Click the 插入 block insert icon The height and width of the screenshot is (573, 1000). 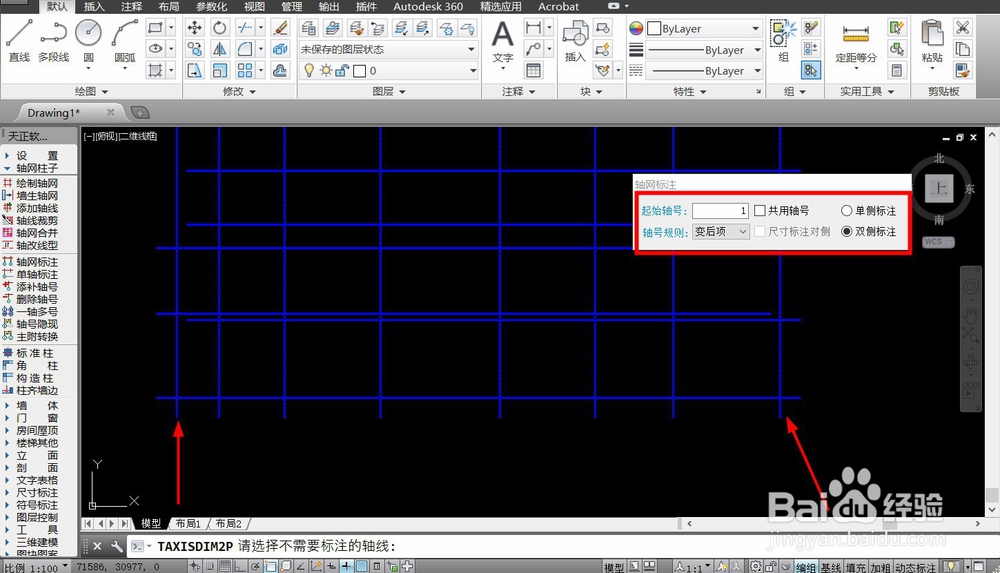575,41
